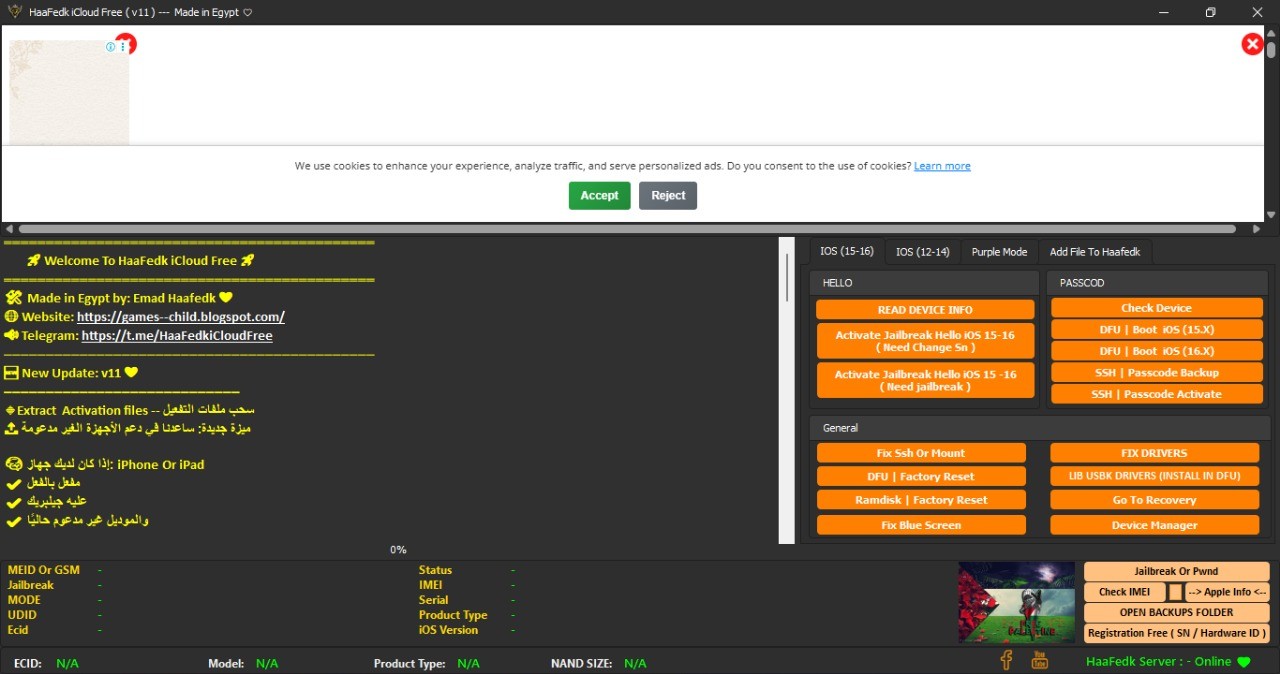Click 'New Update: v11' text
Screen dimensions: 1280x674
point(72,373)
